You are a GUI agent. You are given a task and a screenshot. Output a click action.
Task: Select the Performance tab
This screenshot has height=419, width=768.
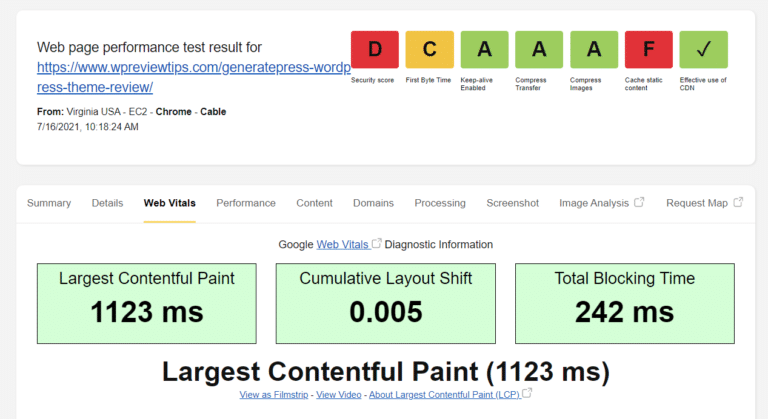coord(246,203)
